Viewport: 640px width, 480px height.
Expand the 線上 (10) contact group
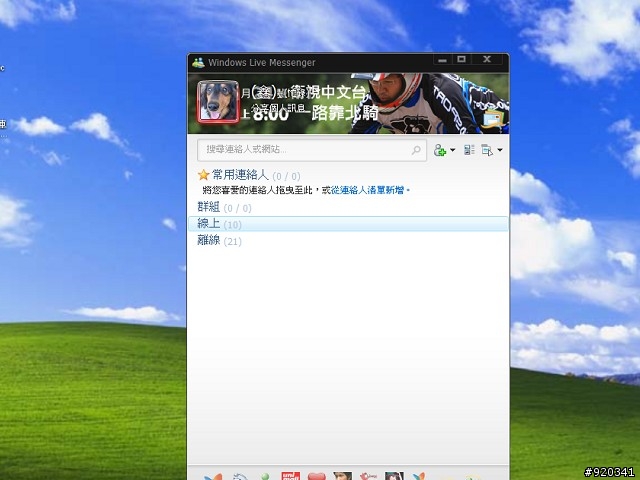(348, 224)
